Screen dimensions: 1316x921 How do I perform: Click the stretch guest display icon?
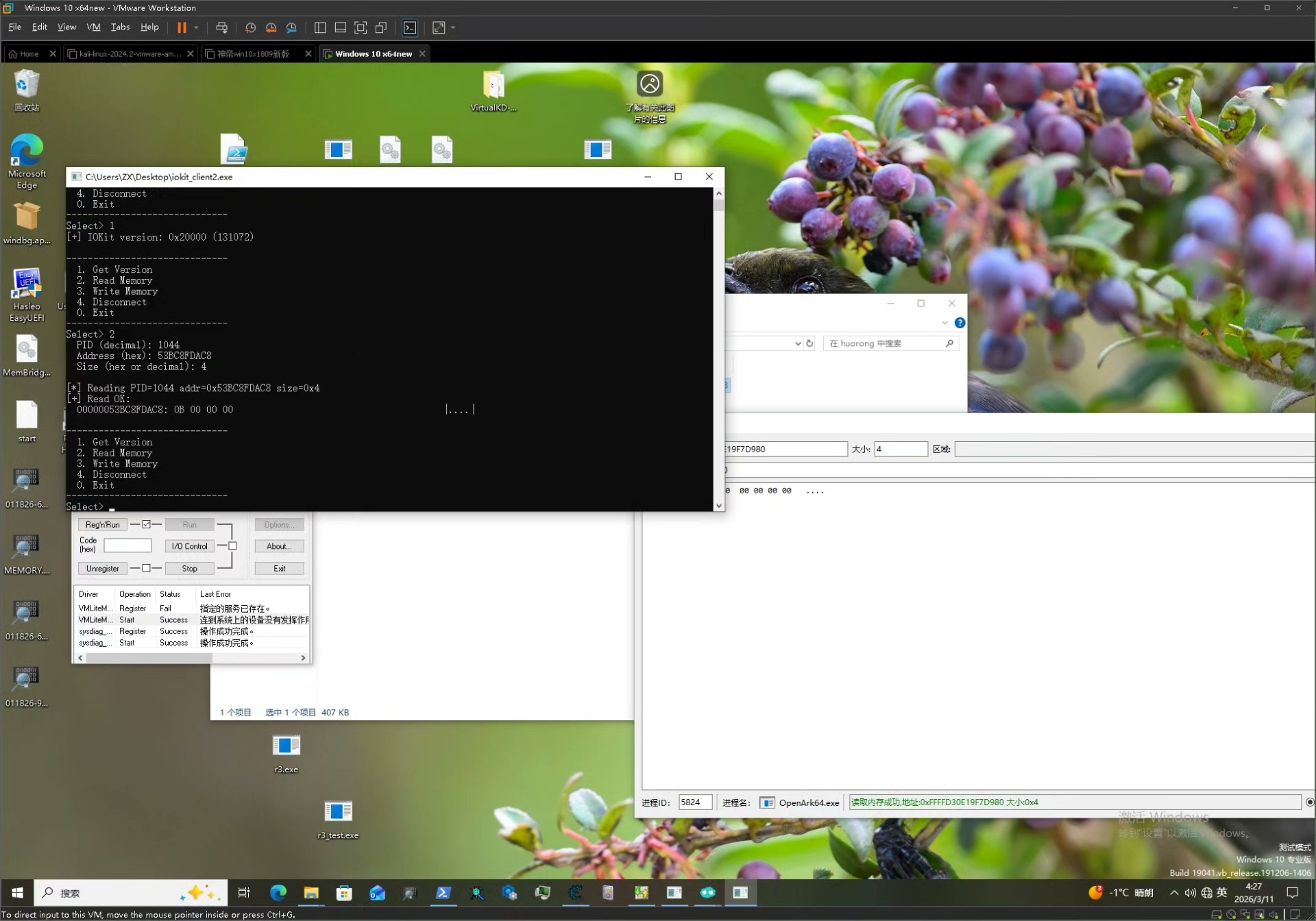(439, 27)
